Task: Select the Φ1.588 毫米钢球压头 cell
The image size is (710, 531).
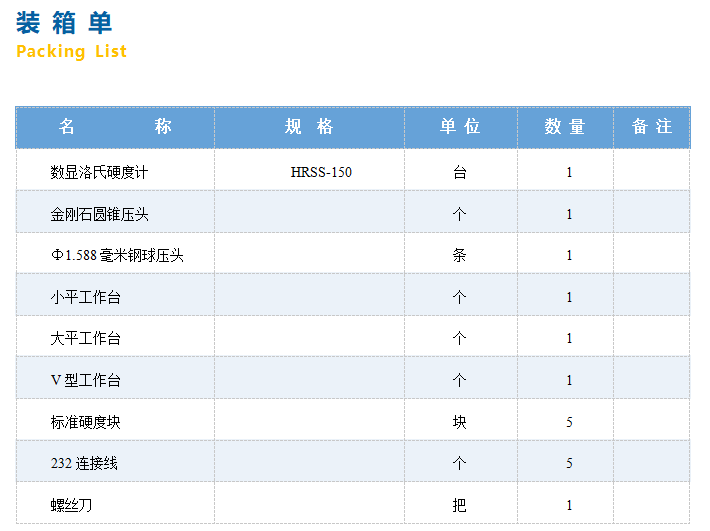Action: (x=117, y=255)
